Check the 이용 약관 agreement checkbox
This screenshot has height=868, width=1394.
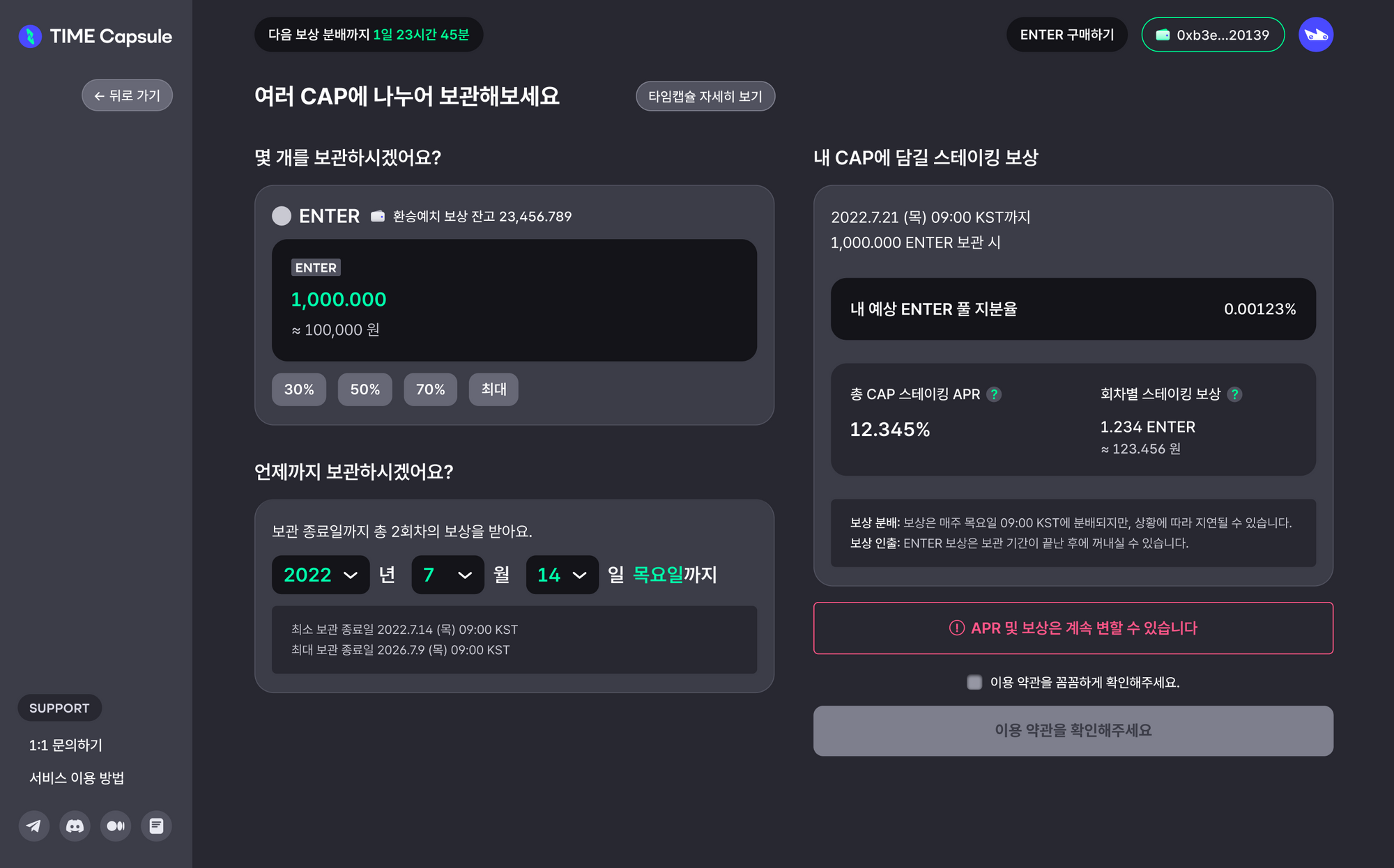pos(974,682)
